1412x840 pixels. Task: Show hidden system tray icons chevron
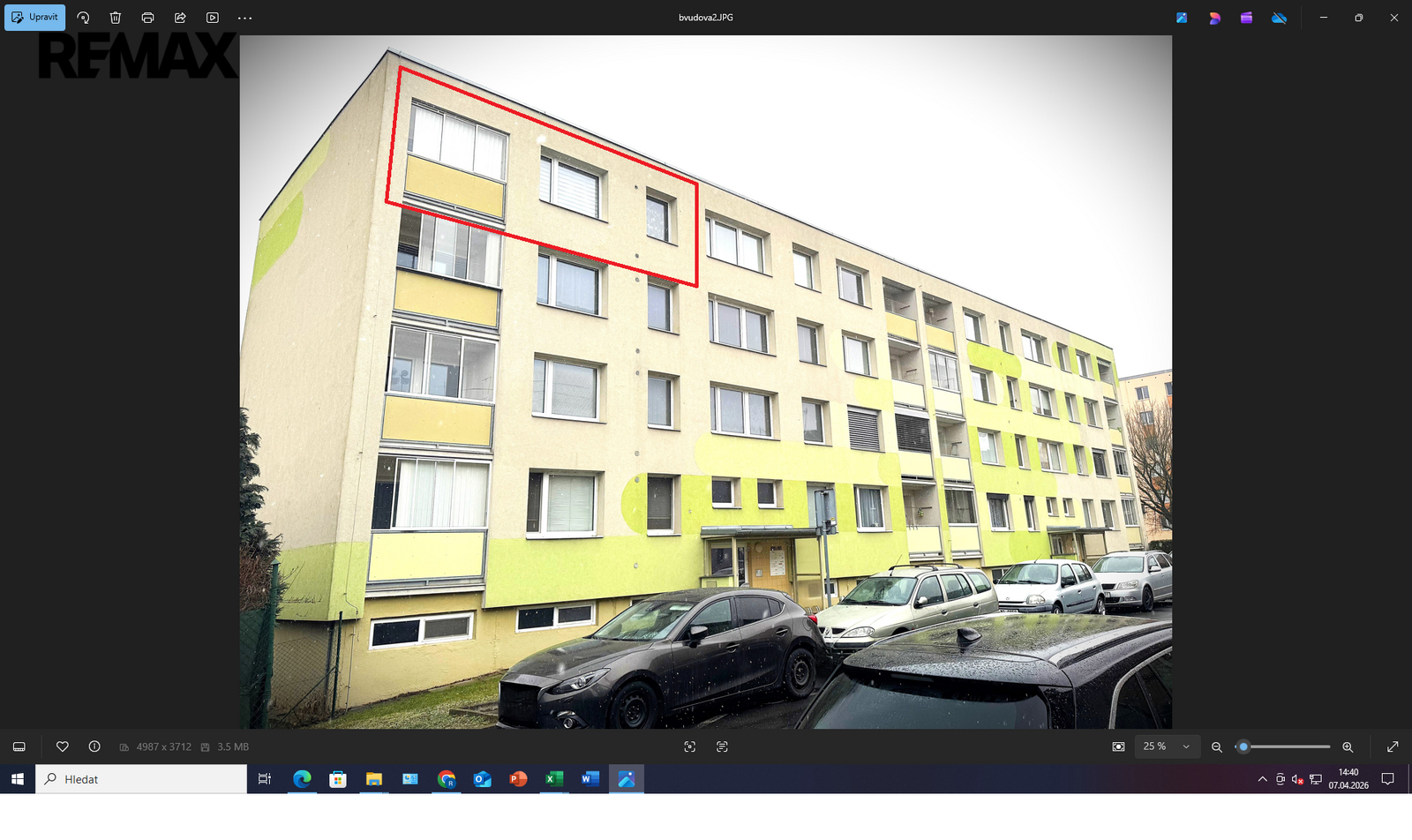(x=1262, y=779)
